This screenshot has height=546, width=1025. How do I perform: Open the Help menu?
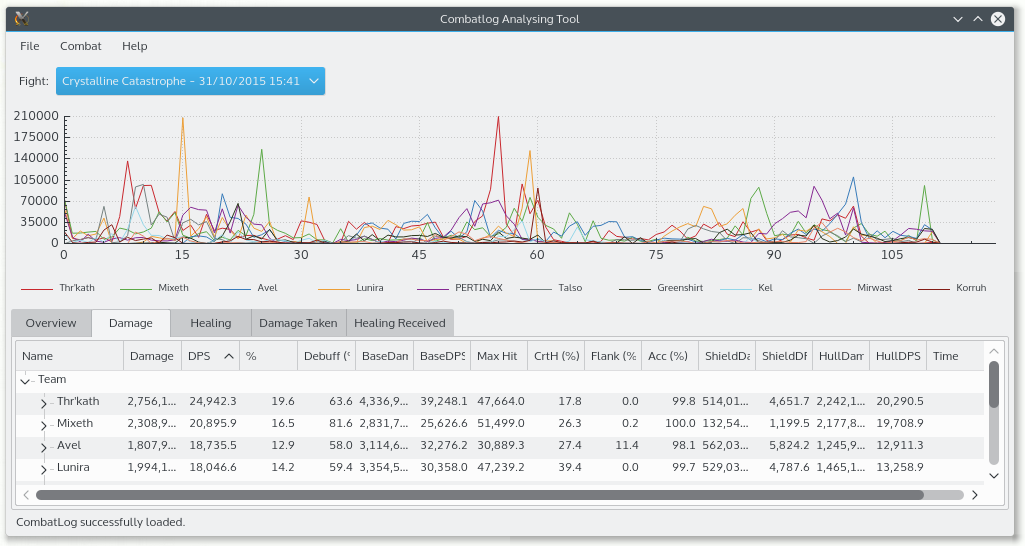point(134,46)
